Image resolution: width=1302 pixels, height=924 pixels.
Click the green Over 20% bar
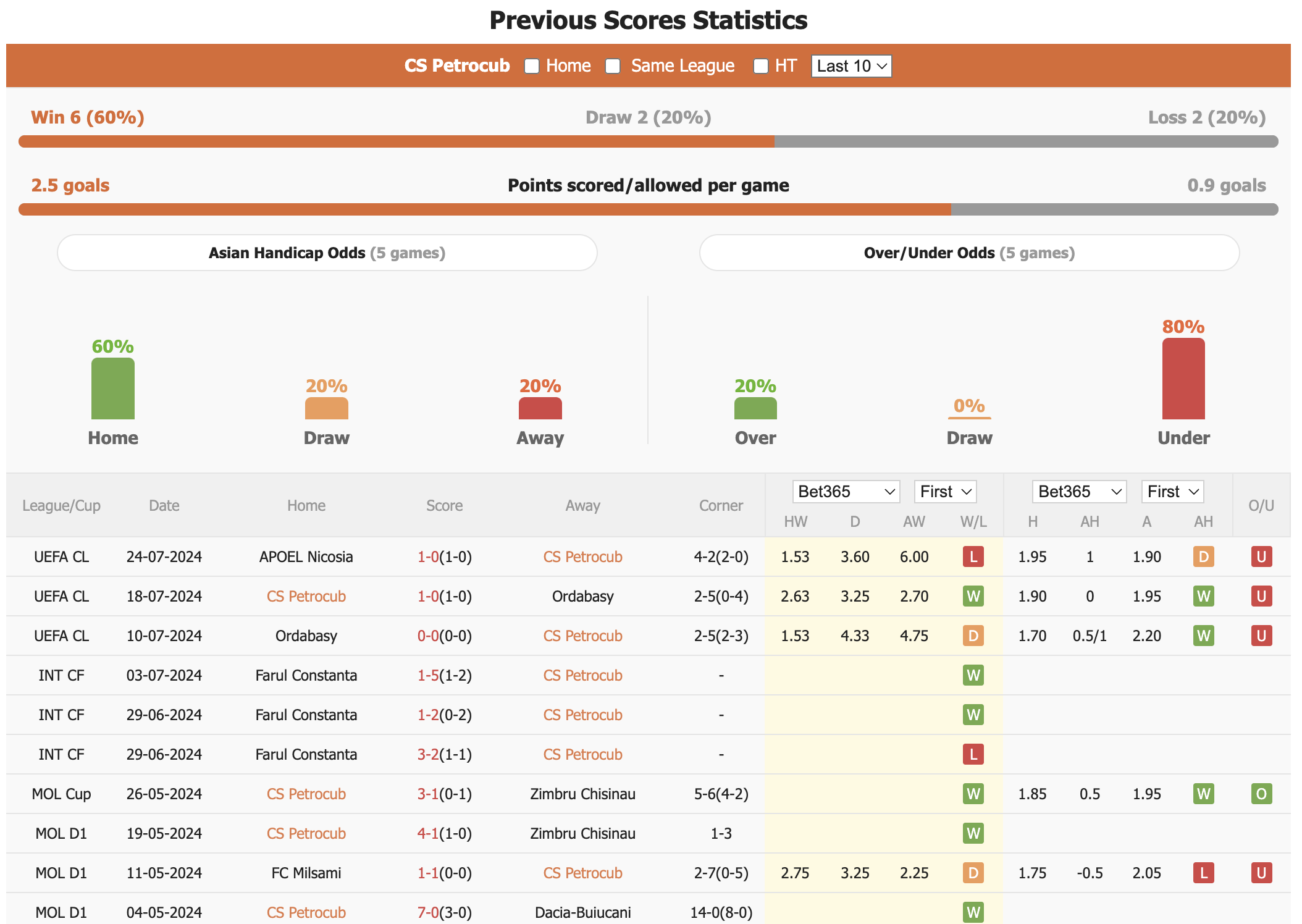755,408
